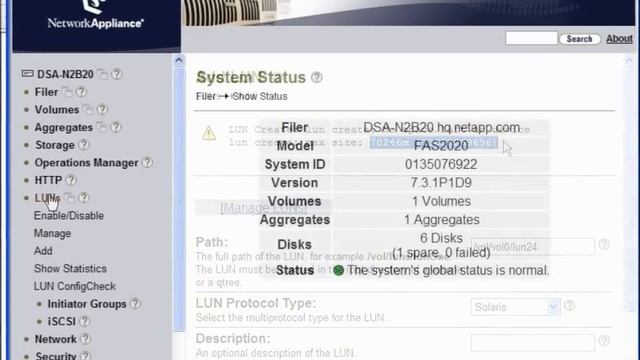Click the DSA-N2B20 filer device icon

(x=27, y=74)
